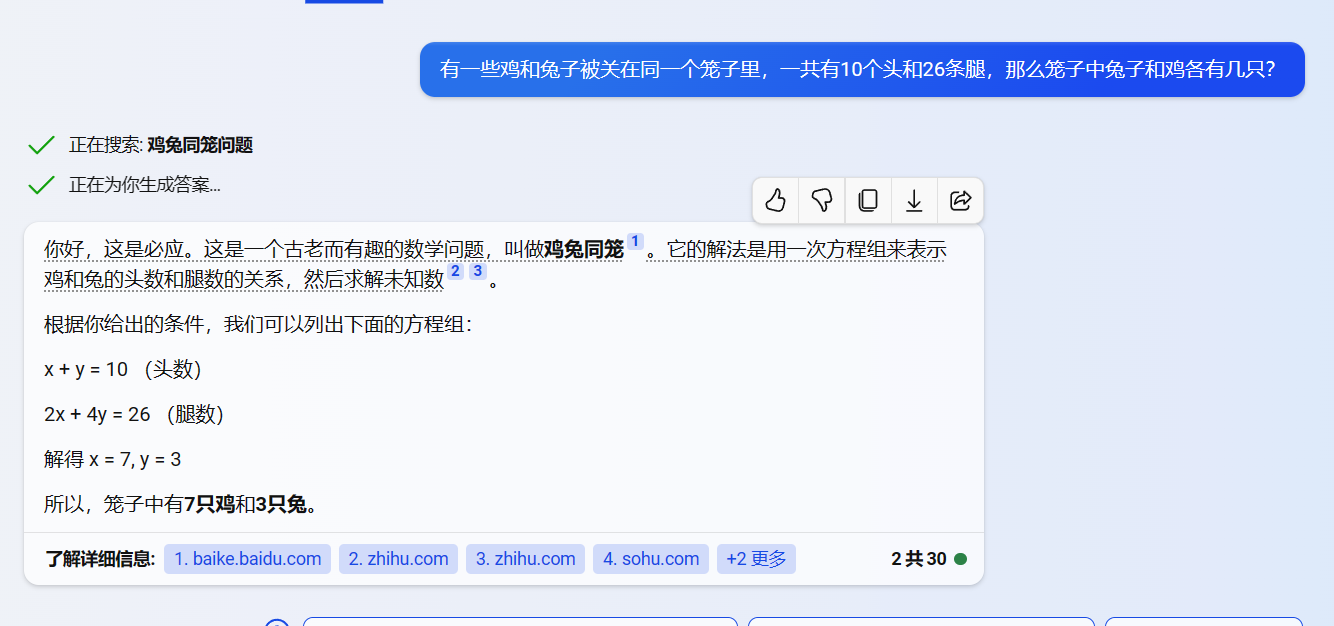Image resolution: width=1334 pixels, height=626 pixels.
Task: Open citation 2 superscript after 求解未知数
Action: point(455,272)
